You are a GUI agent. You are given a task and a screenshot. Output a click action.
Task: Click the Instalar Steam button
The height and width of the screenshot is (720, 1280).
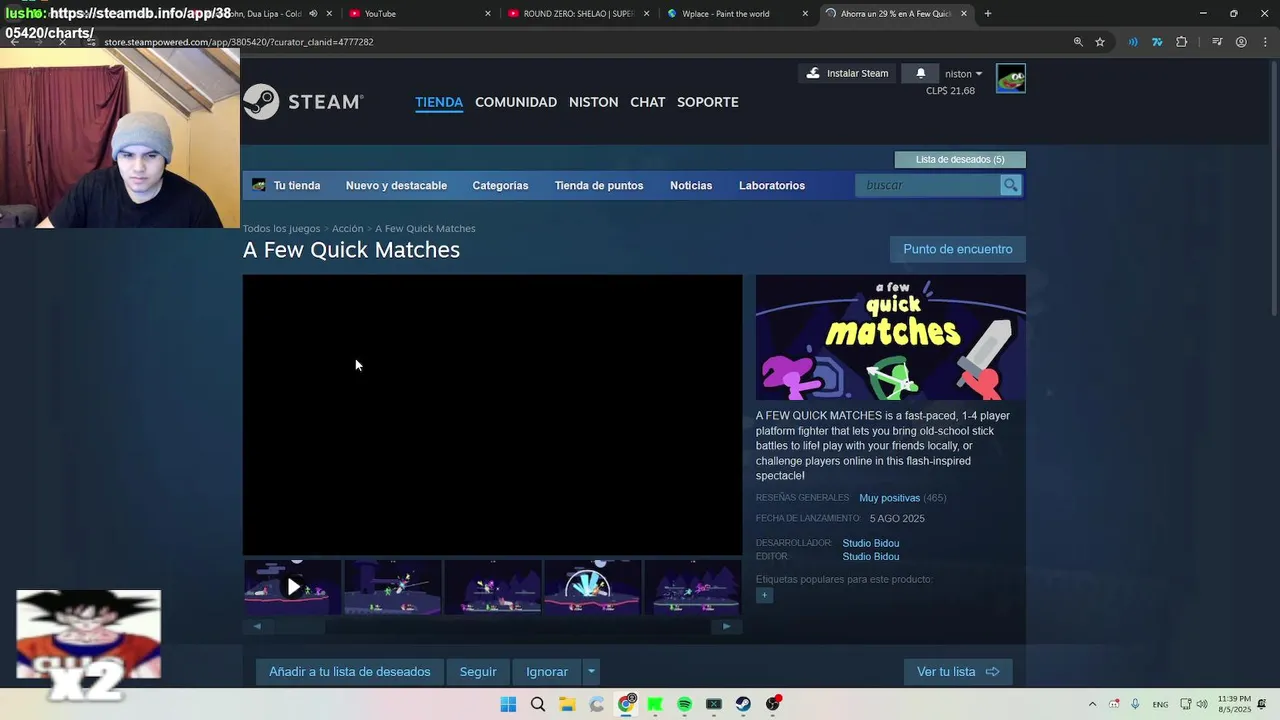click(847, 73)
